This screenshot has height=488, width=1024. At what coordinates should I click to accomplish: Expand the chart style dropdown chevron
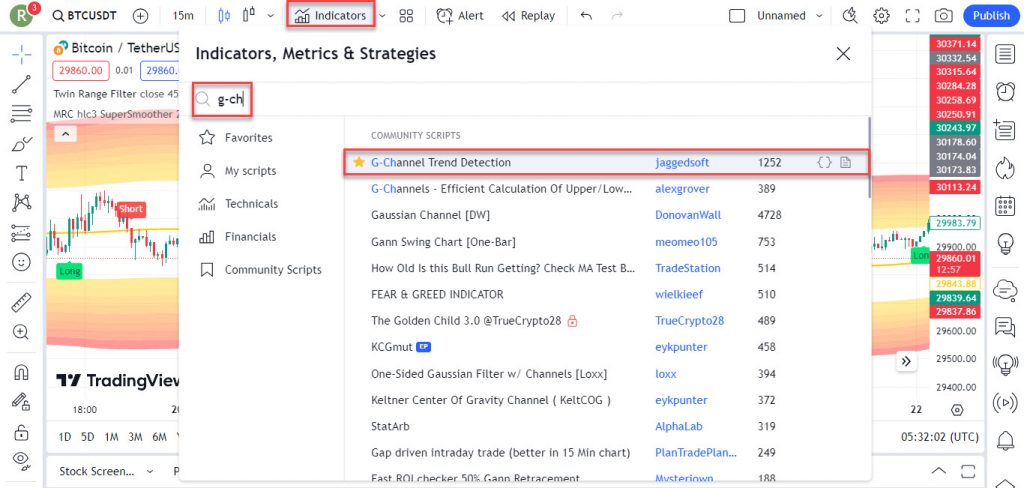(x=270, y=16)
